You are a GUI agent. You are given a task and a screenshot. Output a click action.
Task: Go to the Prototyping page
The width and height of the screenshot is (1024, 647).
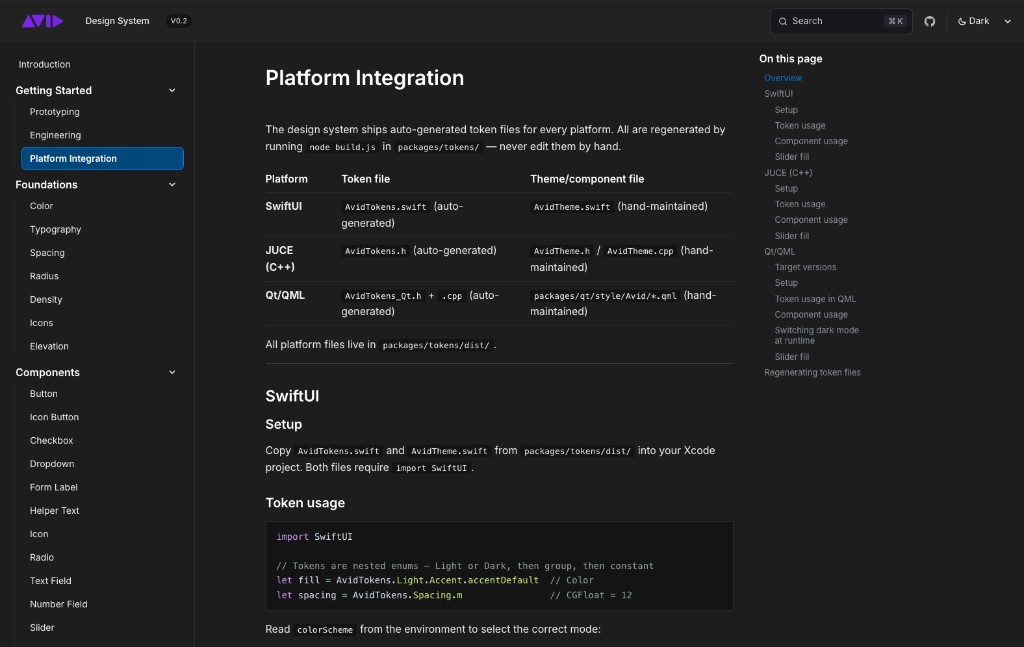tap(55, 112)
